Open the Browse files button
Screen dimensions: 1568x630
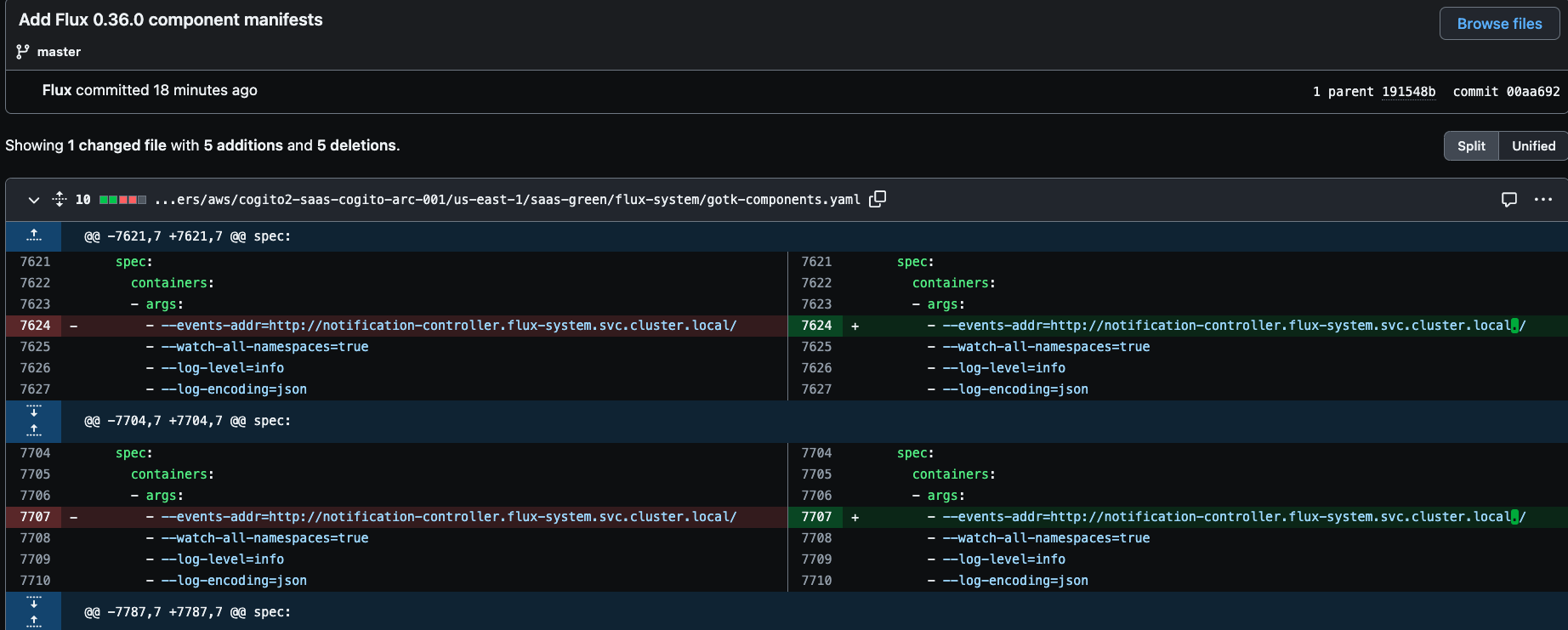click(1499, 24)
